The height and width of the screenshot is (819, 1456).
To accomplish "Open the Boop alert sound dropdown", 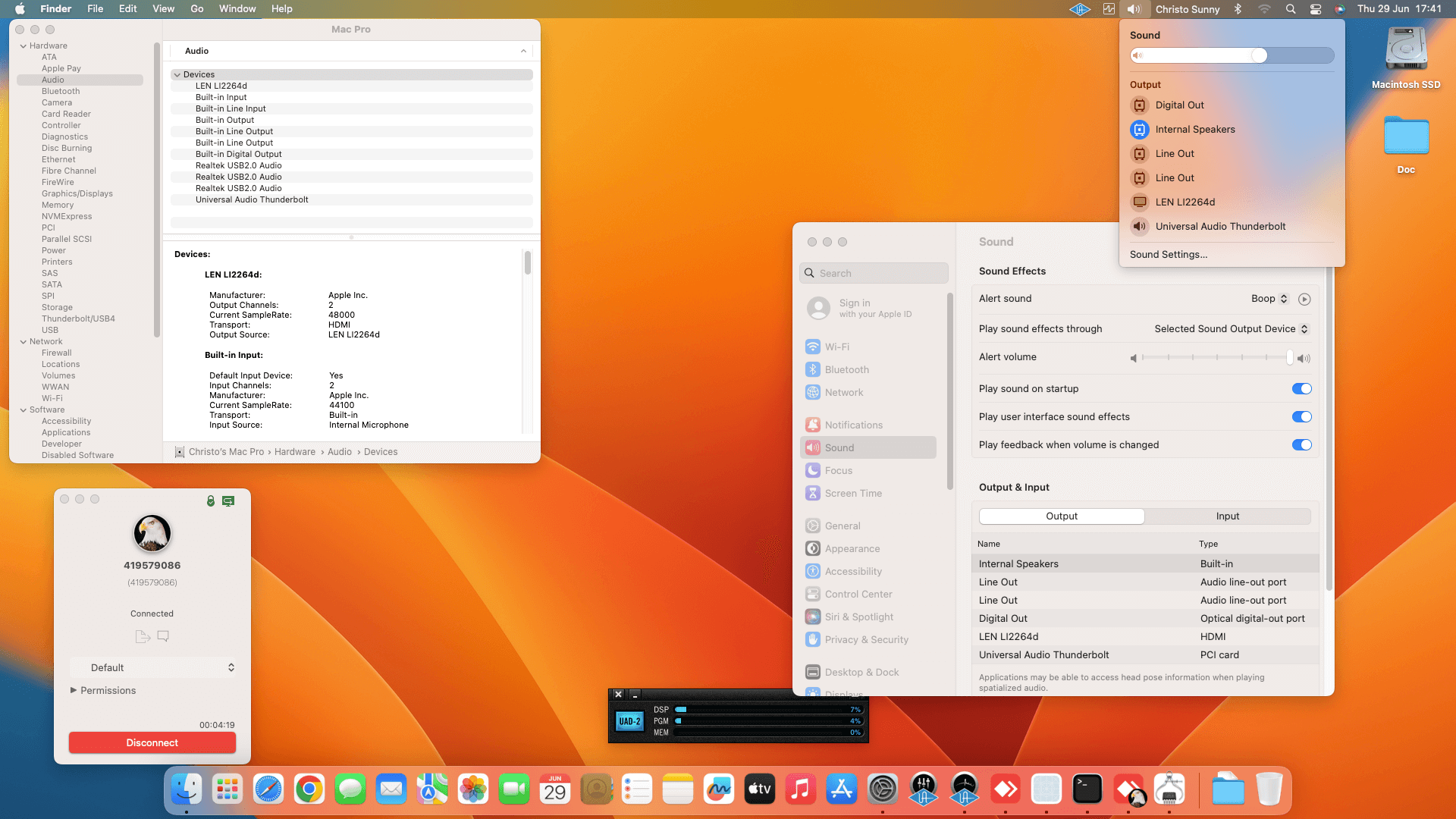I will (x=1269, y=299).
